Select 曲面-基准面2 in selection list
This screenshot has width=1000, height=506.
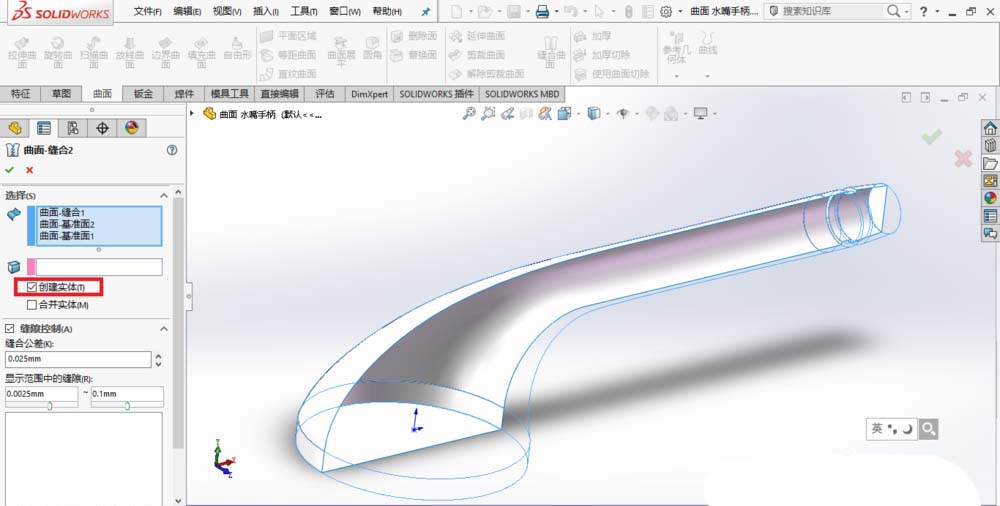pyautogui.click(x=67, y=225)
